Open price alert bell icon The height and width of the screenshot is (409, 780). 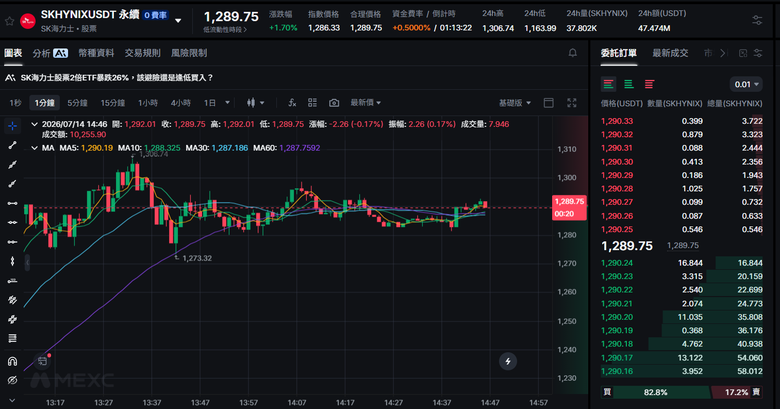pos(573,53)
